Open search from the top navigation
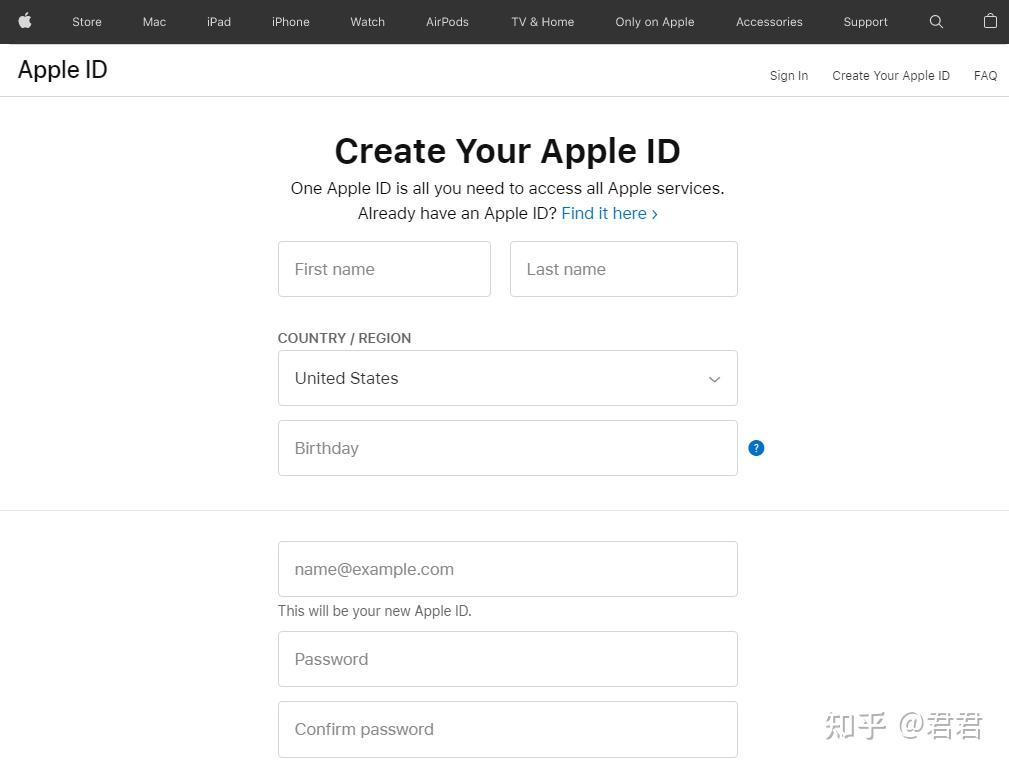The height and width of the screenshot is (767, 1009). [x=936, y=21]
